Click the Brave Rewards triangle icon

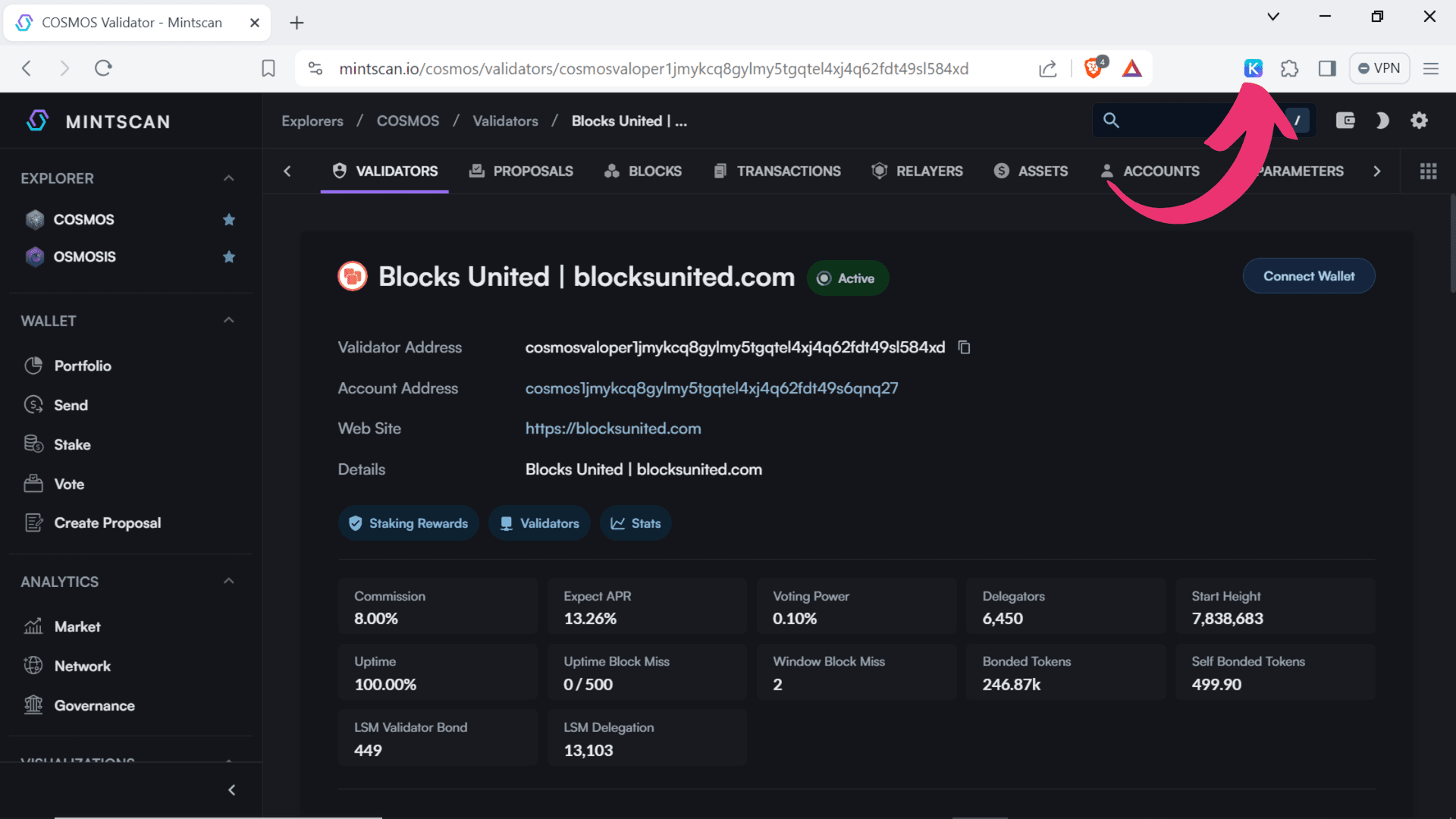tap(1132, 68)
